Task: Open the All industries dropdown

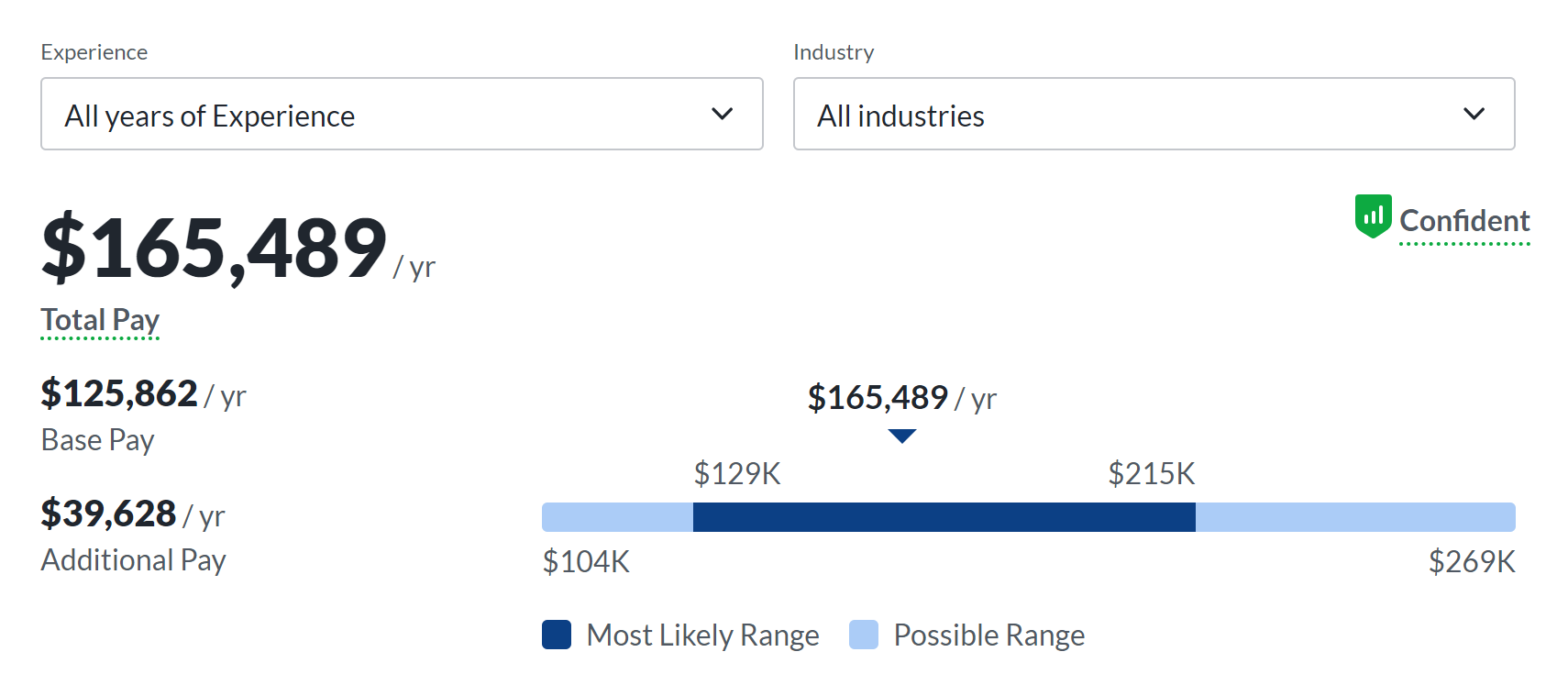Action: click(1154, 114)
